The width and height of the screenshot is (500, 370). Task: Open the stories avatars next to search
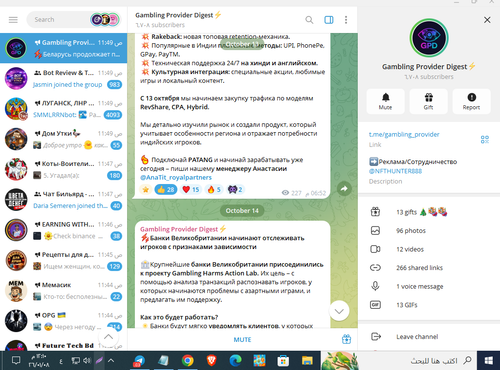105,20
